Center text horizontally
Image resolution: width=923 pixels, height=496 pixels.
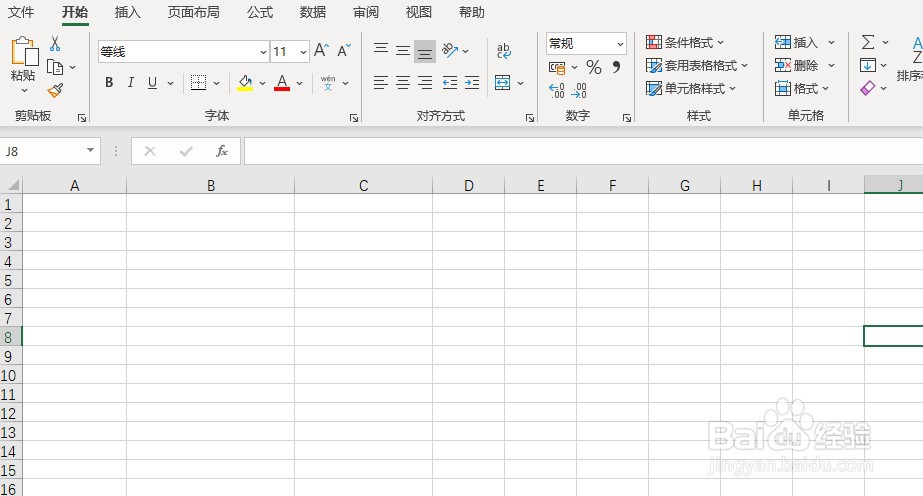[403, 83]
